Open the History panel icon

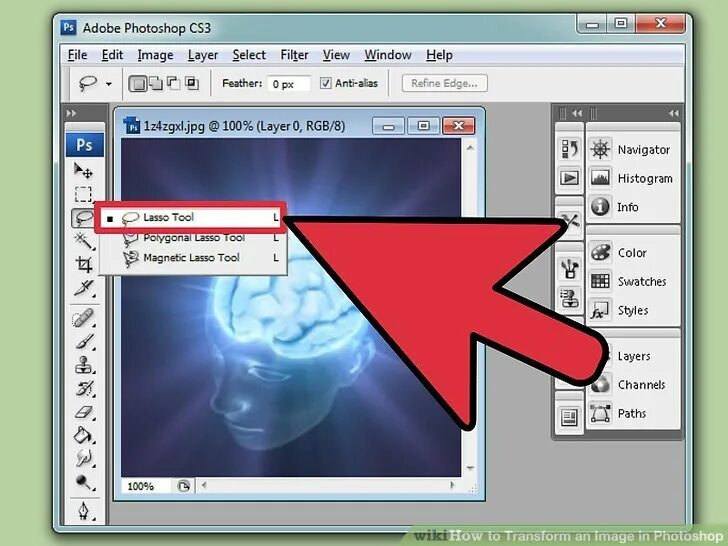(x=570, y=149)
